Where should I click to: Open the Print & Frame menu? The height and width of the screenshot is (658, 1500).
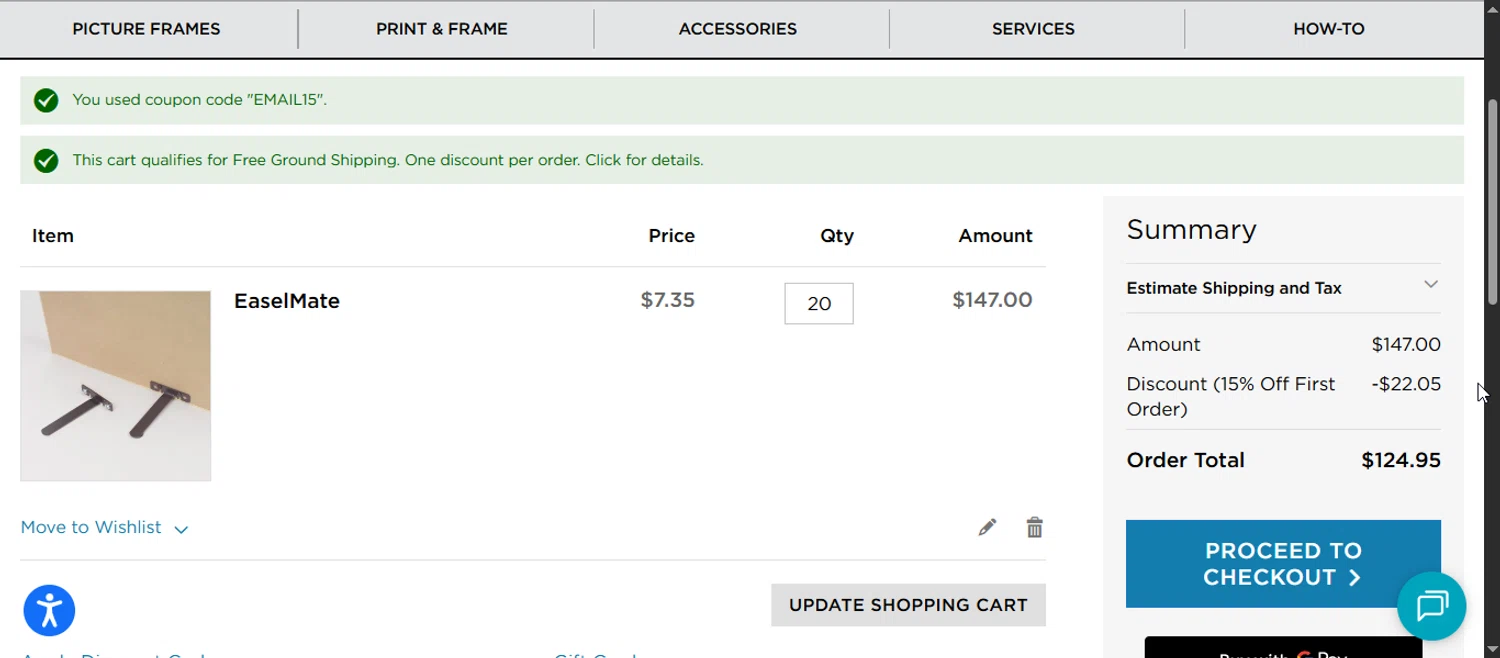[442, 29]
